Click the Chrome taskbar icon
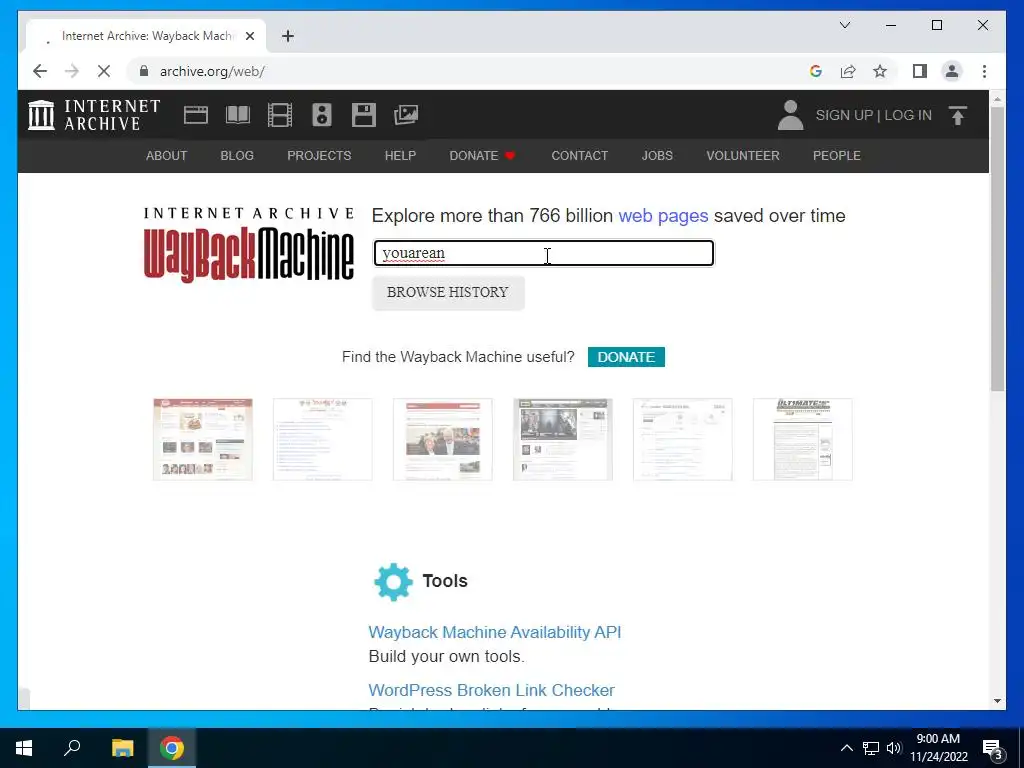 click(172, 748)
